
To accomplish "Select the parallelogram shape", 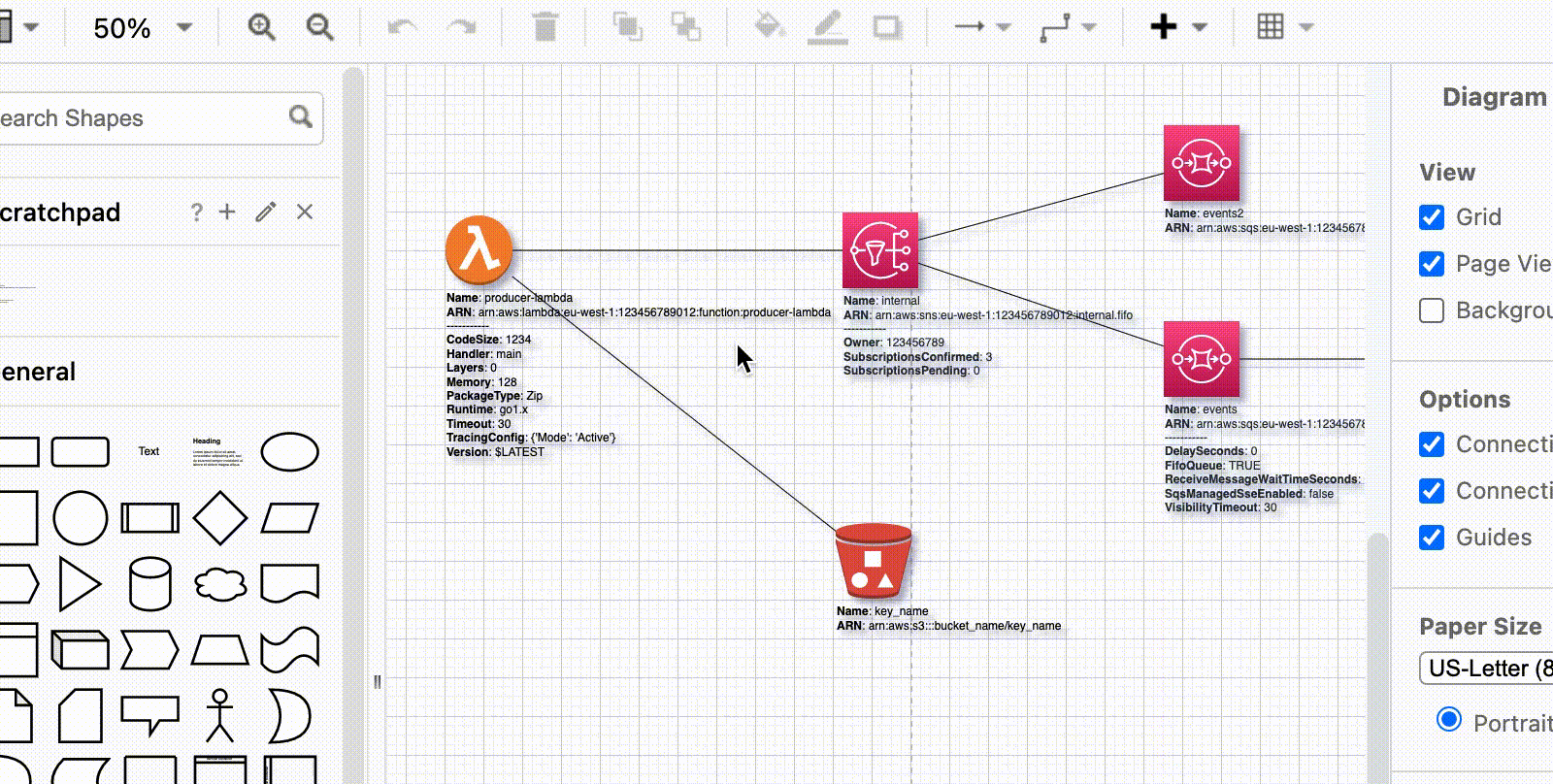I will pos(289,518).
